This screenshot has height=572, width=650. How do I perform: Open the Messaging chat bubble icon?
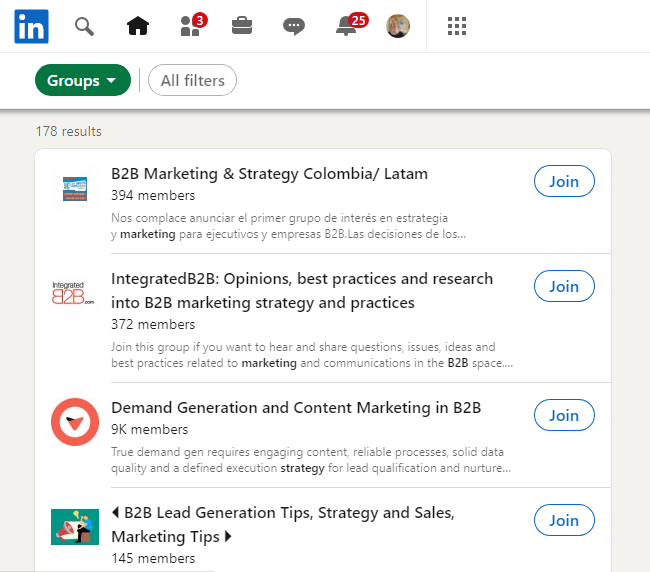[x=294, y=26]
